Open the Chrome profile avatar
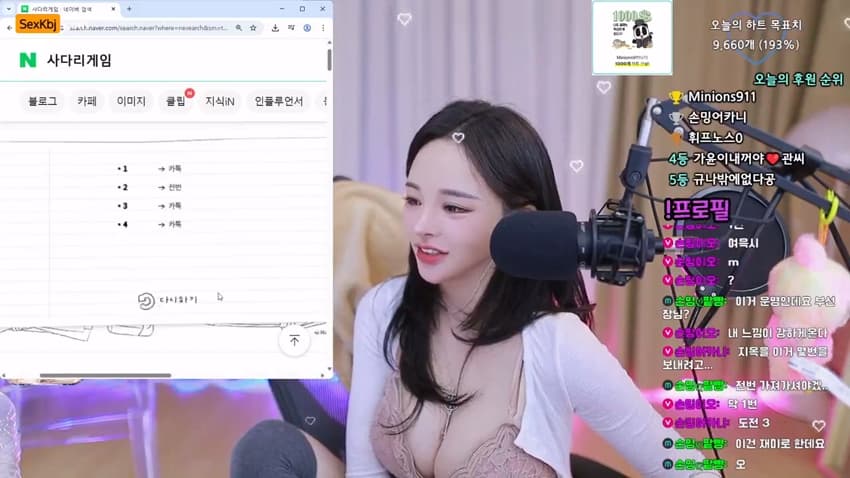Screen dimensions: 850x478 coord(307,28)
